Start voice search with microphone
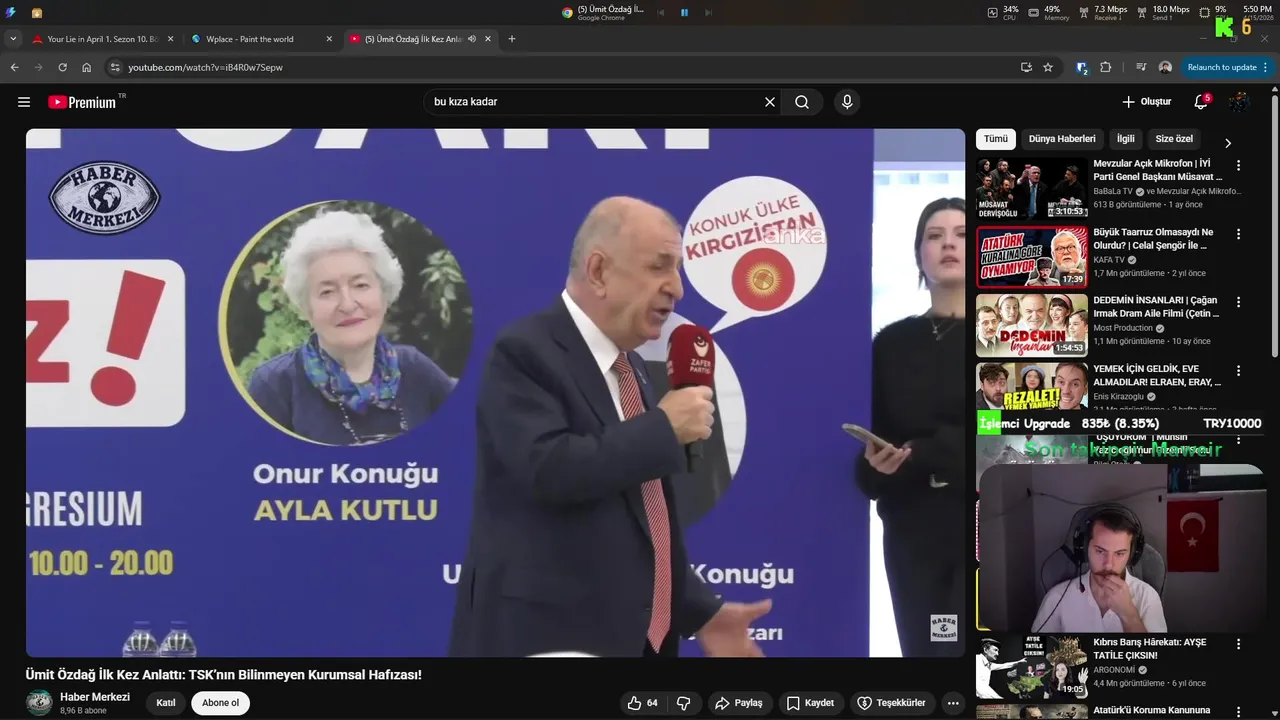The image size is (1280, 720). click(x=847, y=102)
